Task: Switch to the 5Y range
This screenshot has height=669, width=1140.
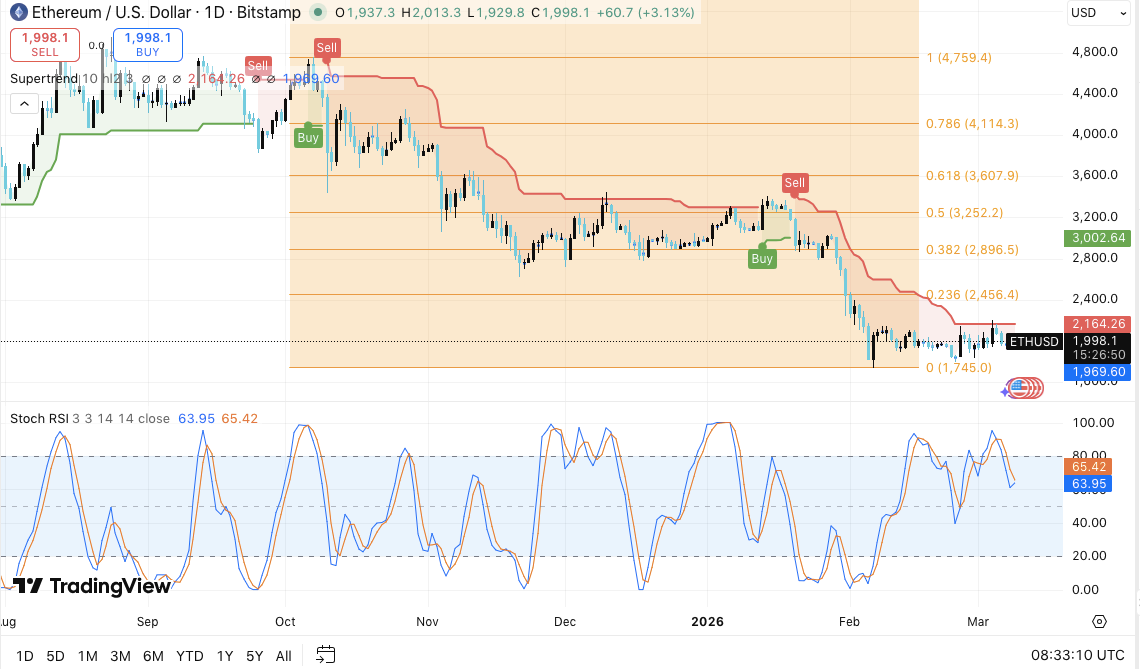Action: tap(254, 656)
